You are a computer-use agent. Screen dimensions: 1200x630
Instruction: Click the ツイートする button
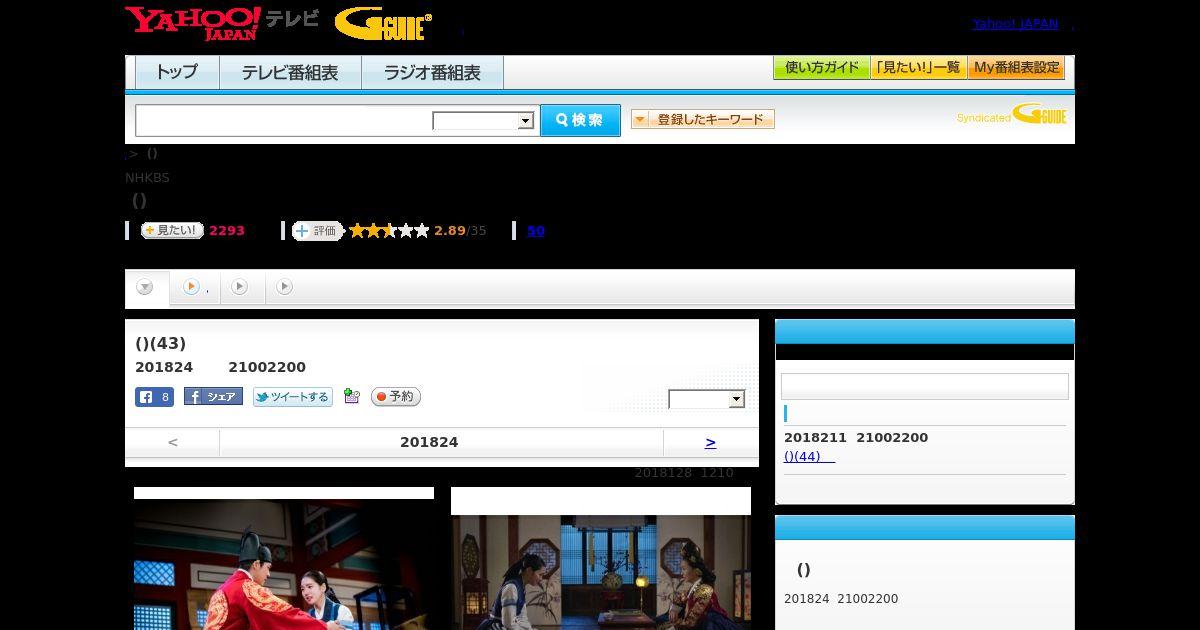(293, 397)
